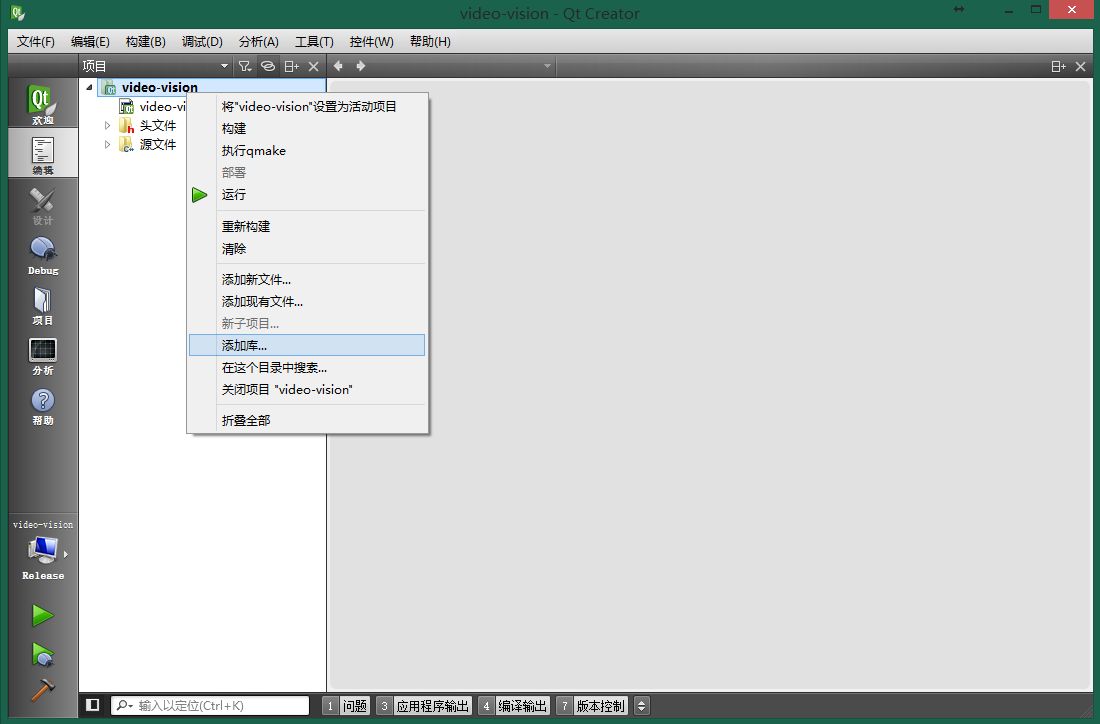Go forward in editor navigation
The height and width of the screenshot is (724, 1100).
coord(361,66)
